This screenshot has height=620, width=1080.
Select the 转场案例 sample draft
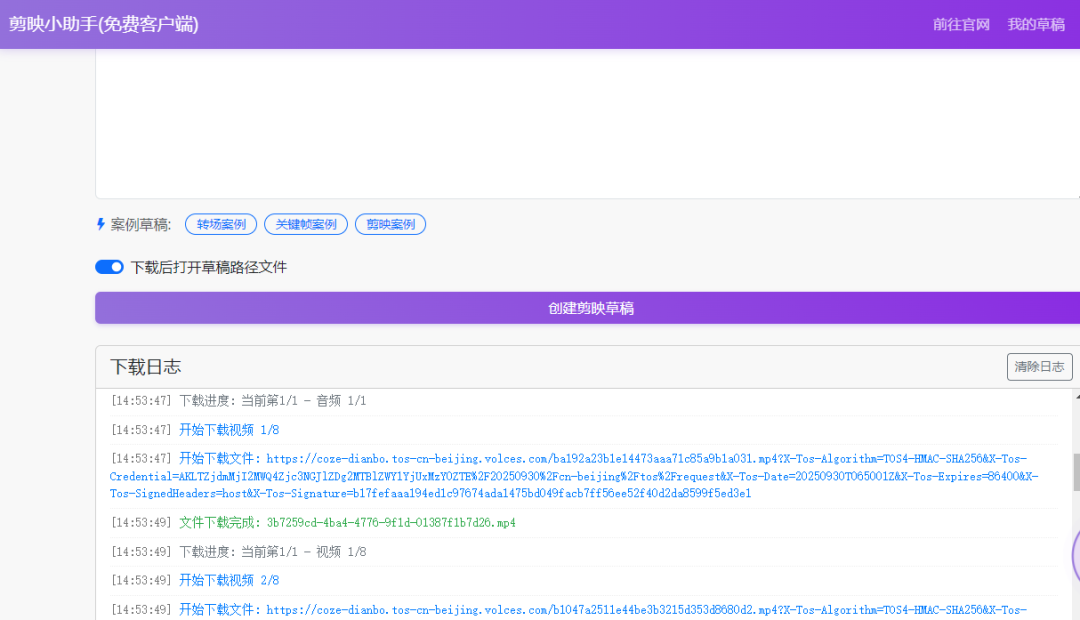221,224
